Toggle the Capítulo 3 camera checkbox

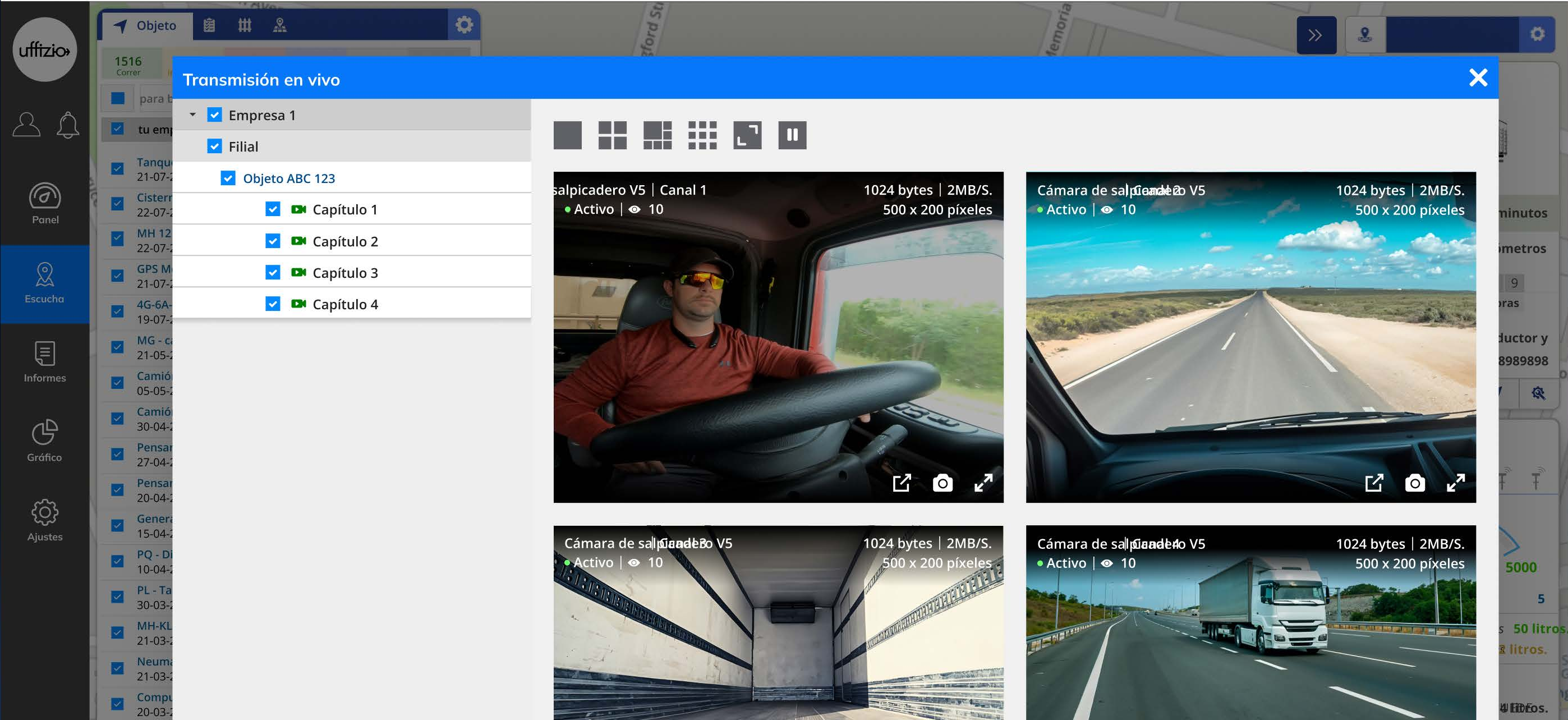tap(273, 272)
